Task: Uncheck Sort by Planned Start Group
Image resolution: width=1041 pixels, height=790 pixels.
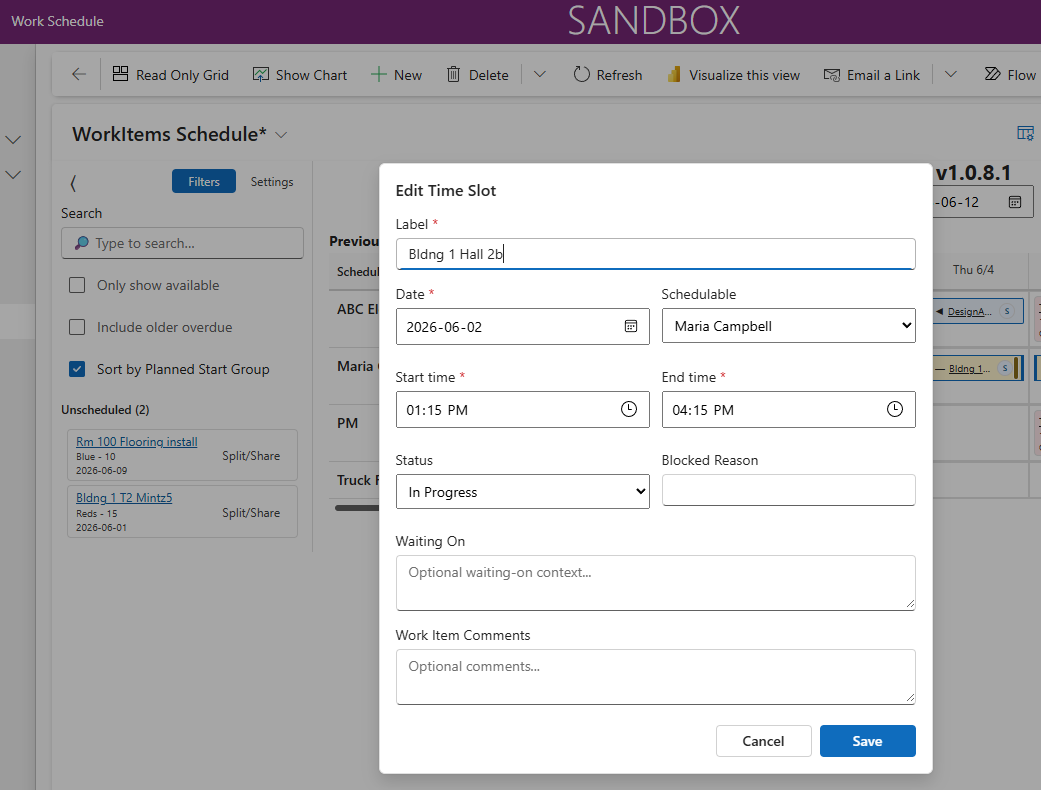Action: pos(77,368)
